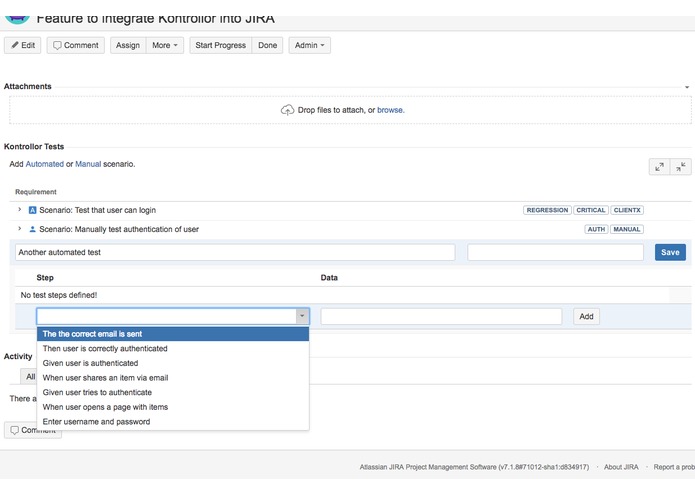
Task: Click 'Scenario: Test that user can login' text
Action: tap(98, 210)
